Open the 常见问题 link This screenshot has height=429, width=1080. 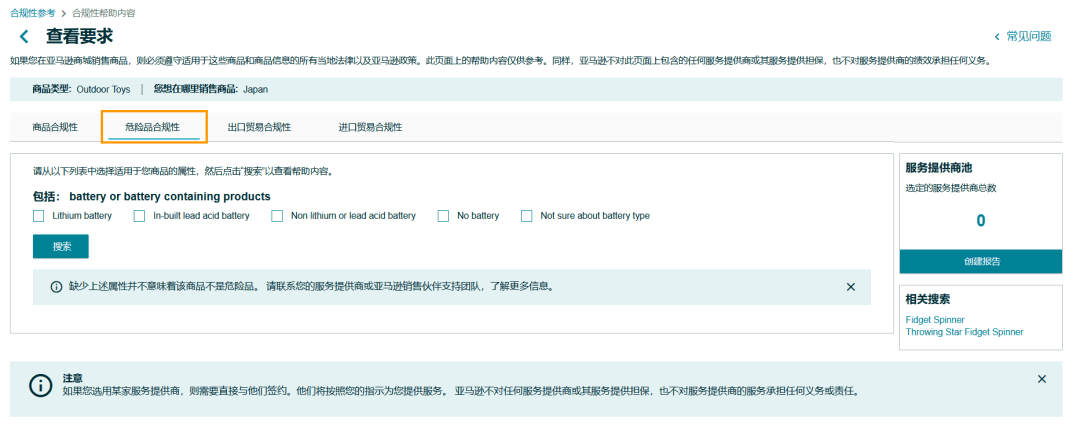tap(1028, 36)
